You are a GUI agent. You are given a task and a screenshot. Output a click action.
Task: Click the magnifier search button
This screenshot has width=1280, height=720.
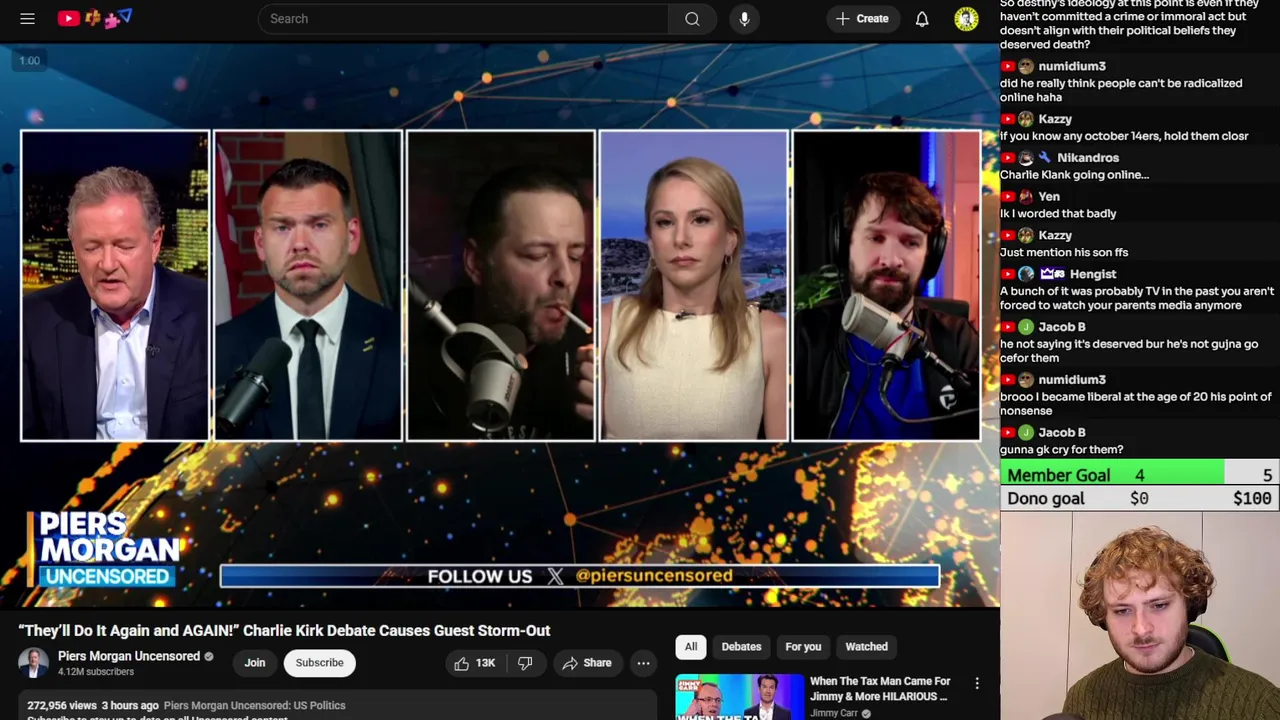(x=692, y=19)
